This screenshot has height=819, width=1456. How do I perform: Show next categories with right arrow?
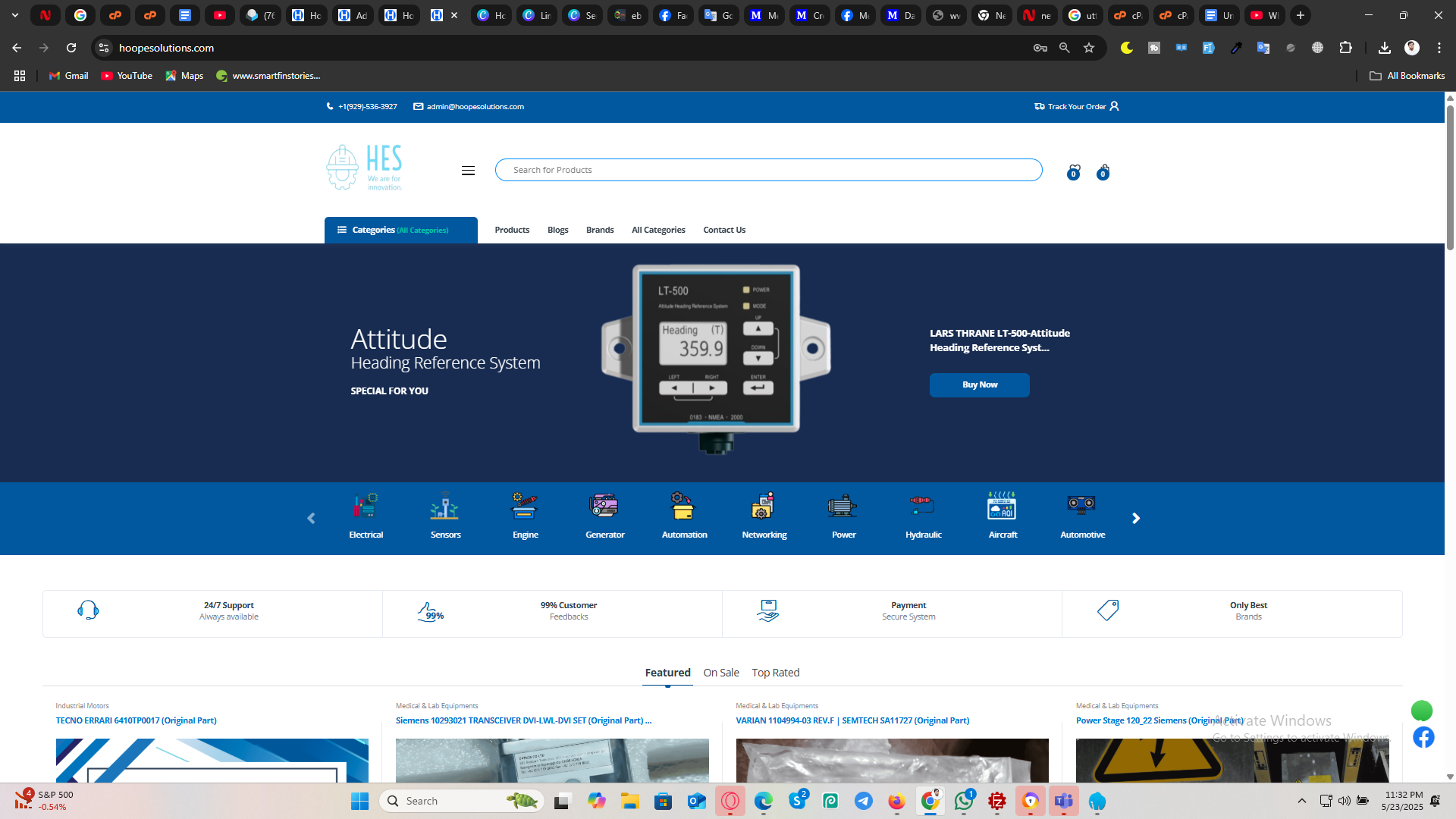tap(1136, 518)
